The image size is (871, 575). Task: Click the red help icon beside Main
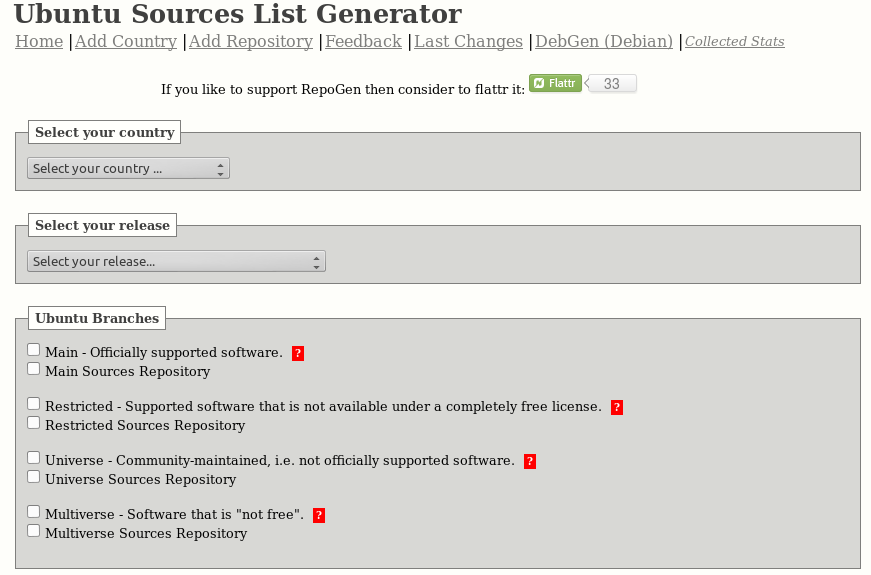point(298,353)
